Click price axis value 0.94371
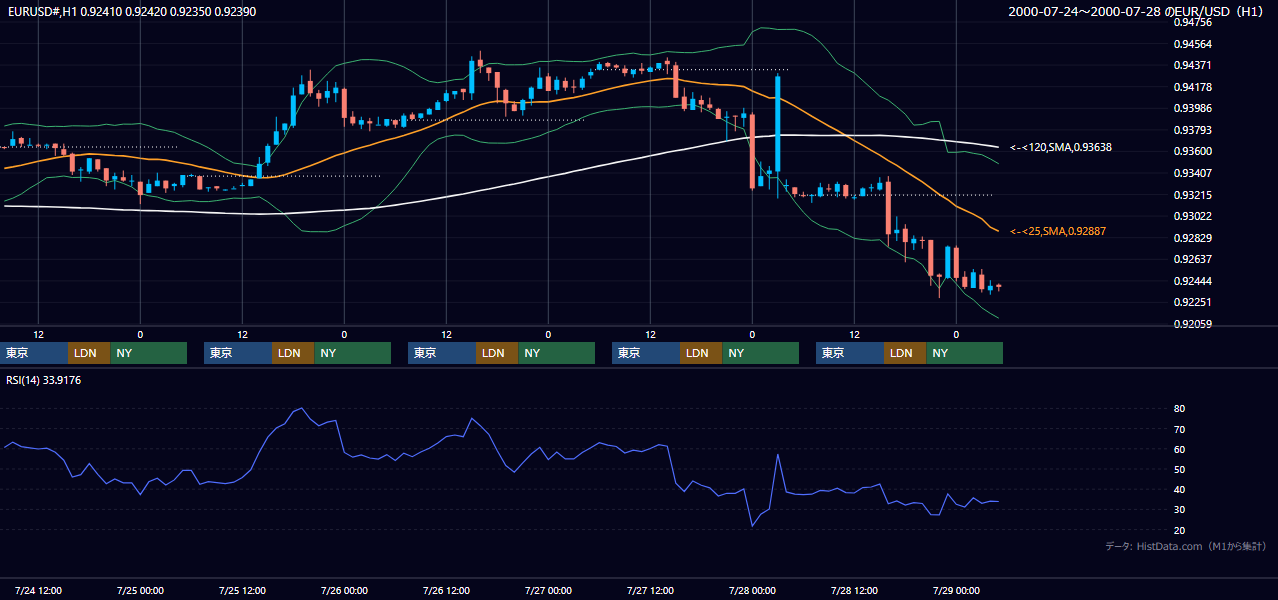The image size is (1278, 600). [1192, 65]
